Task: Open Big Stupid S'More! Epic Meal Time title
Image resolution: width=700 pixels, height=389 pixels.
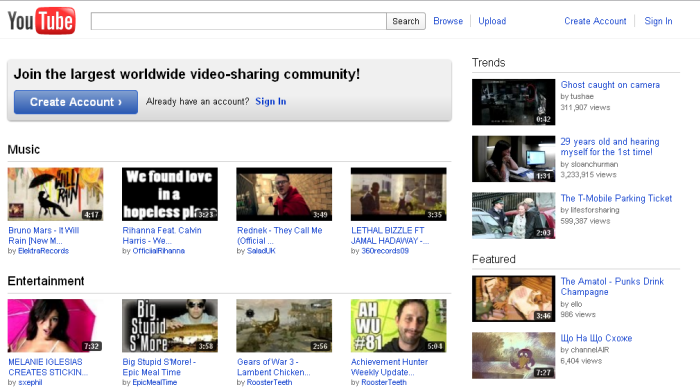Action: [159, 367]
